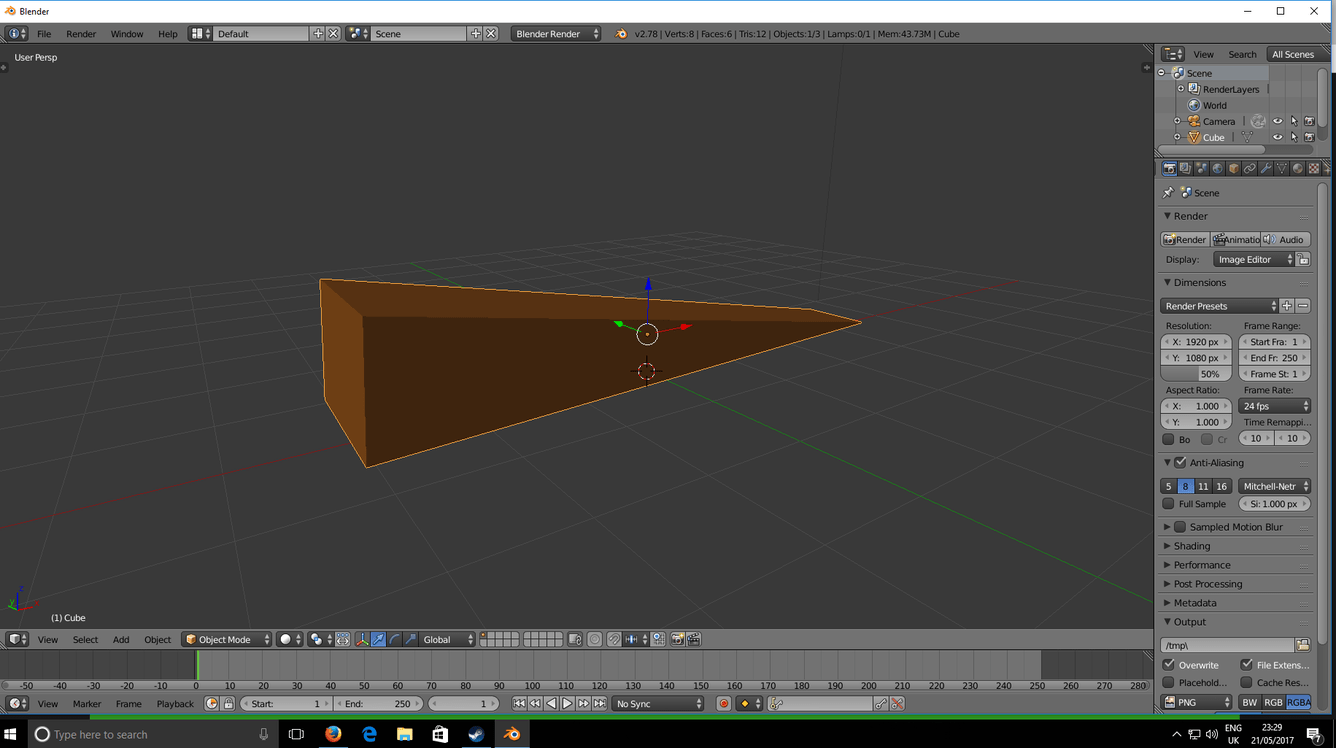
Task: Open the Render menu
Action: coord(80,33)
